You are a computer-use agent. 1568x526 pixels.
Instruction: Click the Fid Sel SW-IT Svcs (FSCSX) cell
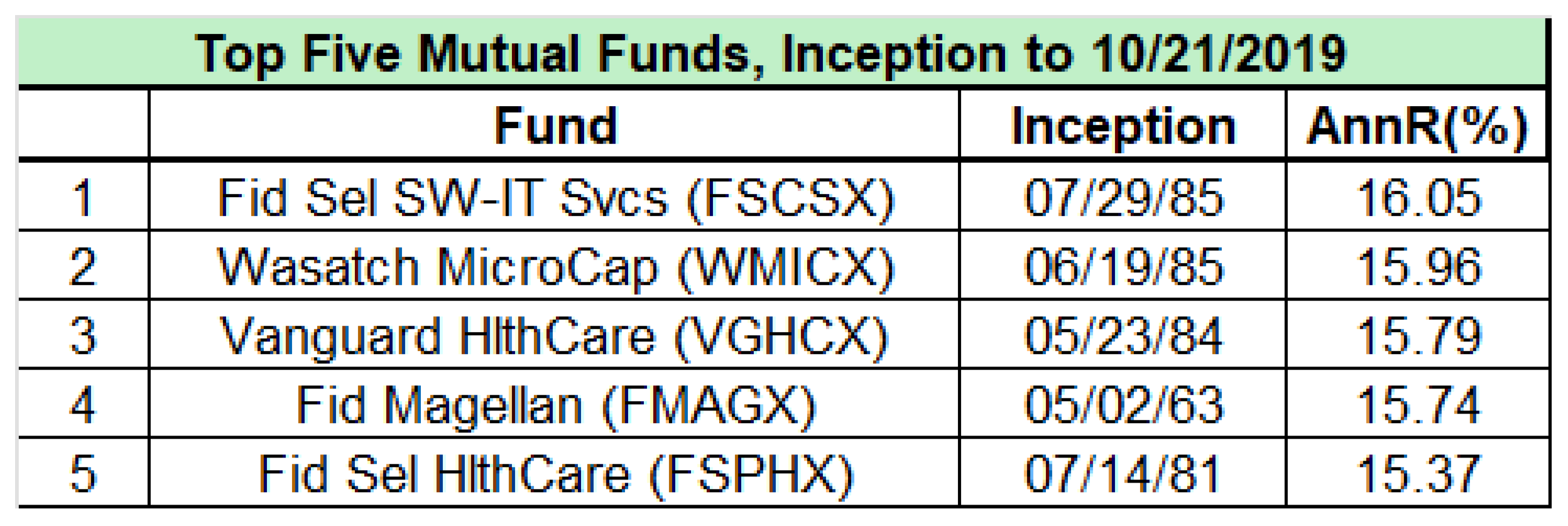(555, 198)
